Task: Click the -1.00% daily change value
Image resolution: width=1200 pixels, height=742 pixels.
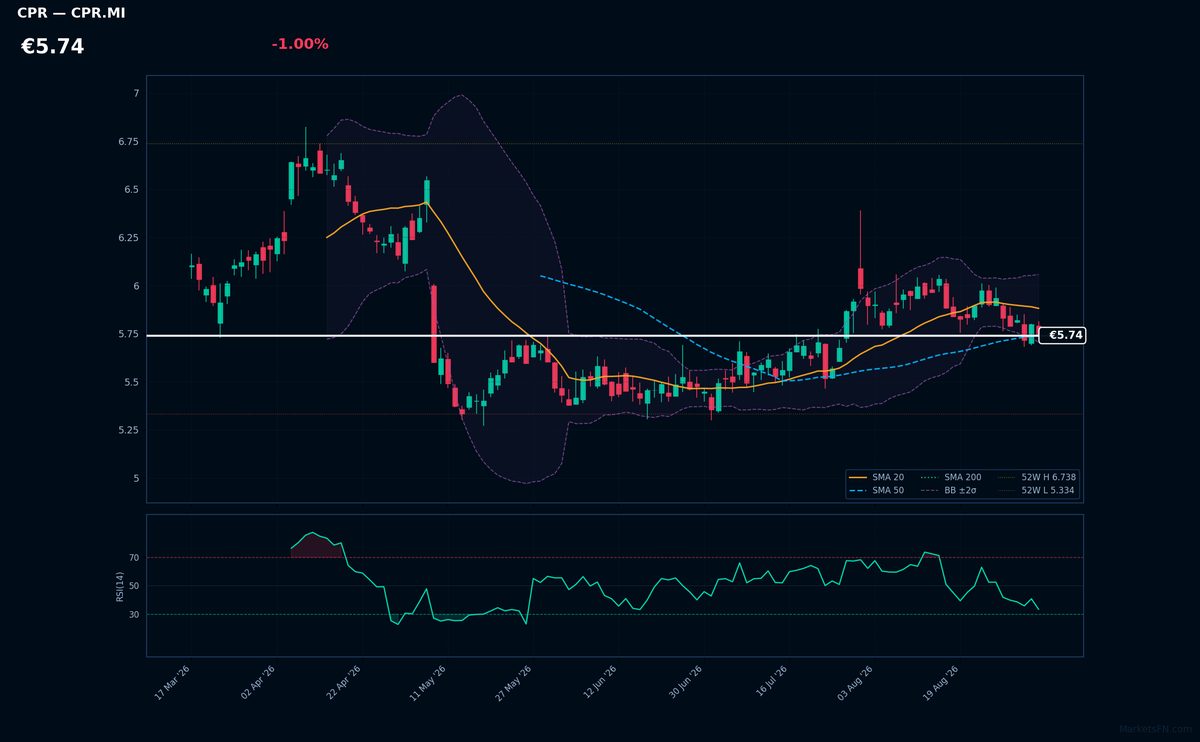Action: [300, 44]
